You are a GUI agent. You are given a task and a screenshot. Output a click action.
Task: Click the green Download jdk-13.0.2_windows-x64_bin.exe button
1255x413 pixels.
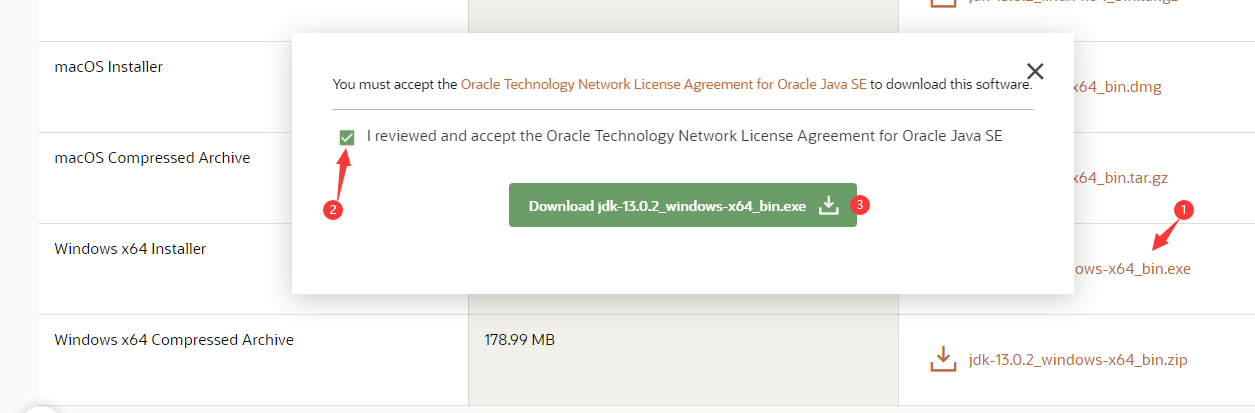(x=683, y=205)
